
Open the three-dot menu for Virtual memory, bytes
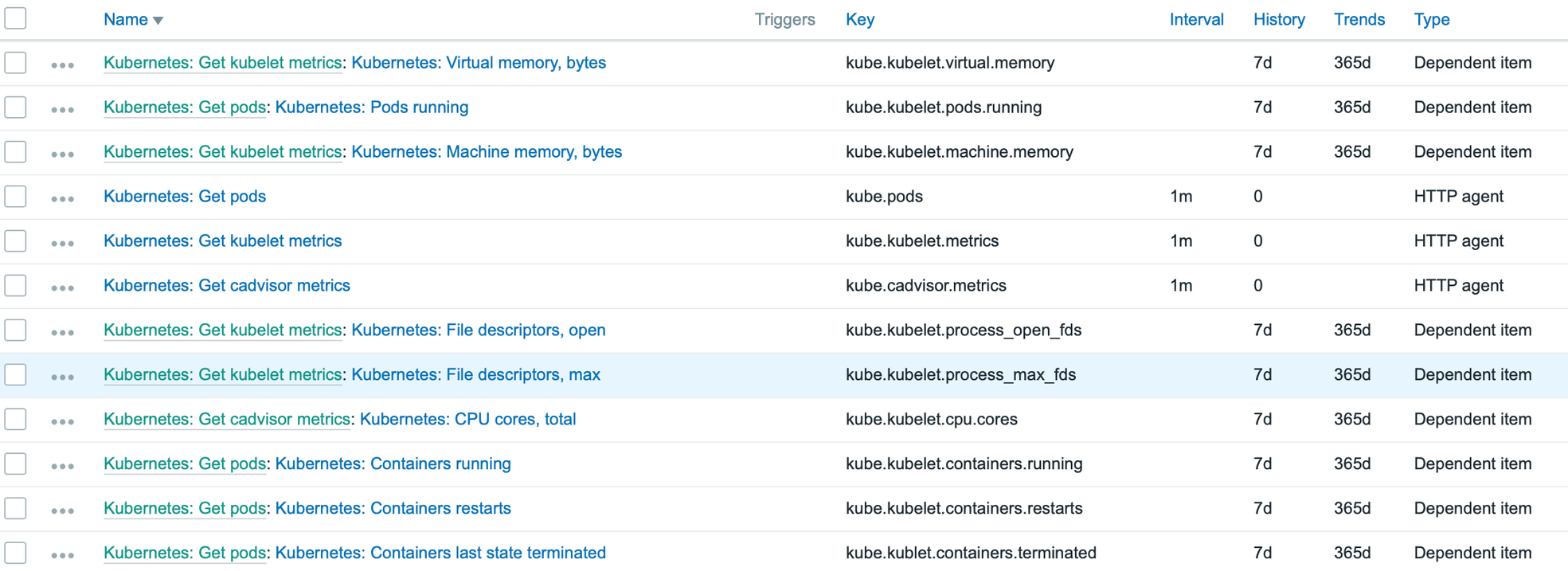click(62, 65)
